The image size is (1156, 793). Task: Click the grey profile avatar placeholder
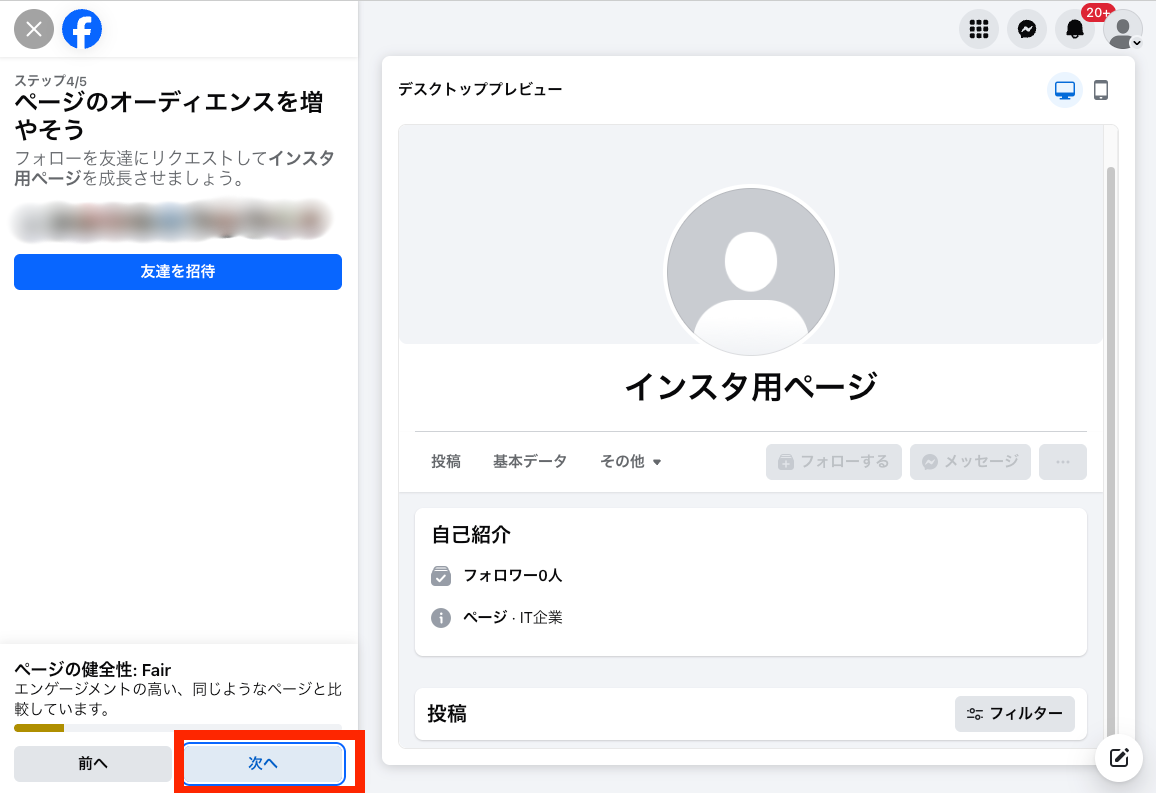click(x=750, y=272)
